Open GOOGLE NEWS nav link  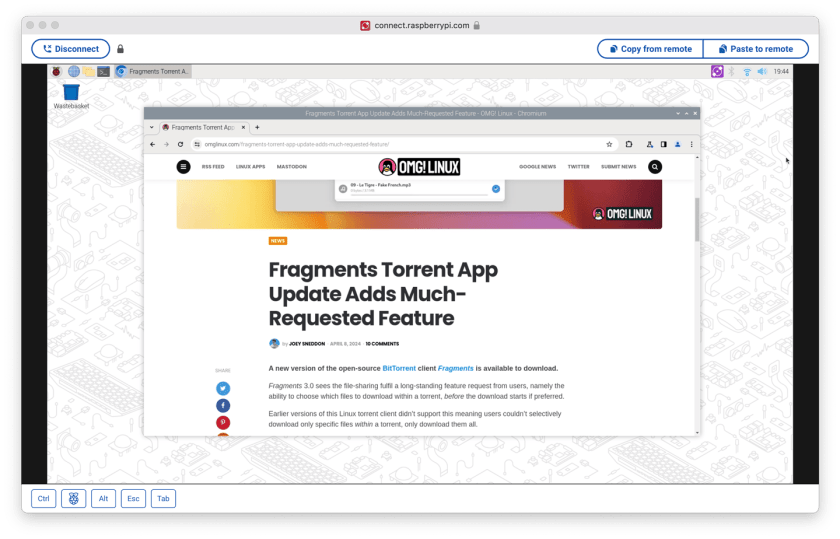pyautogui.click(x=537, y=167)
